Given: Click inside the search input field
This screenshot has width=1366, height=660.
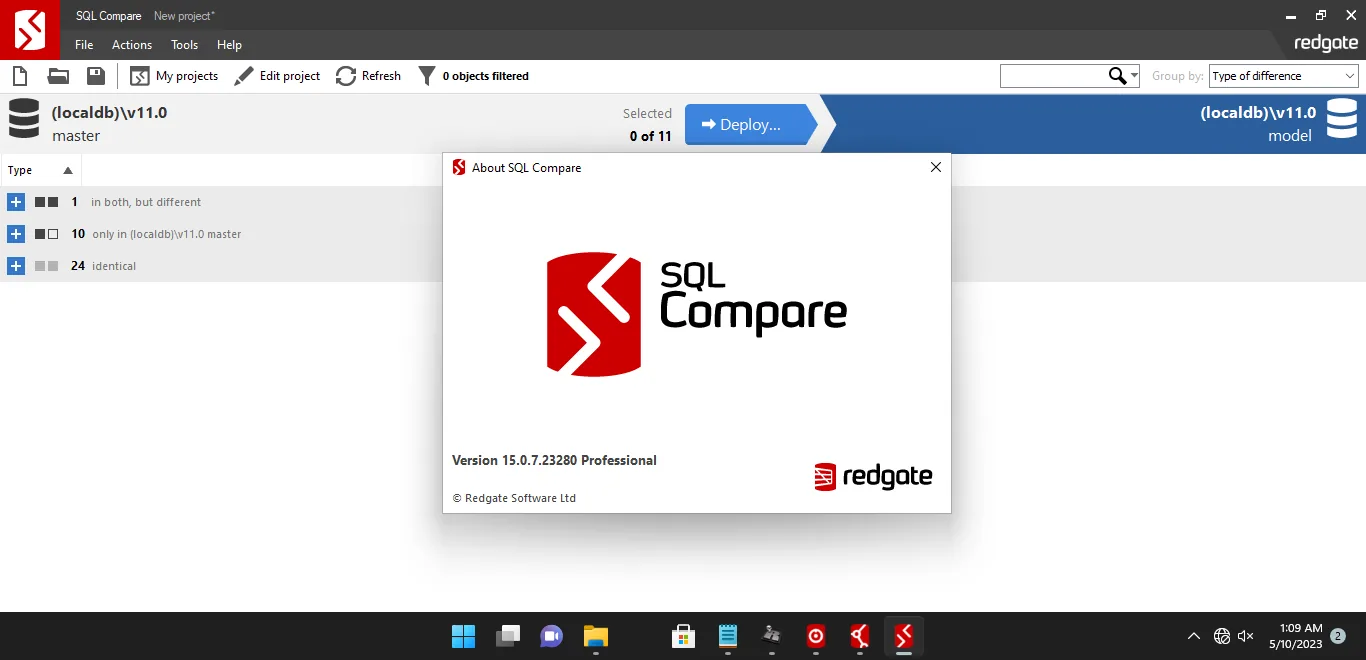Looking at the screenshot, I should coord(1053,76).
